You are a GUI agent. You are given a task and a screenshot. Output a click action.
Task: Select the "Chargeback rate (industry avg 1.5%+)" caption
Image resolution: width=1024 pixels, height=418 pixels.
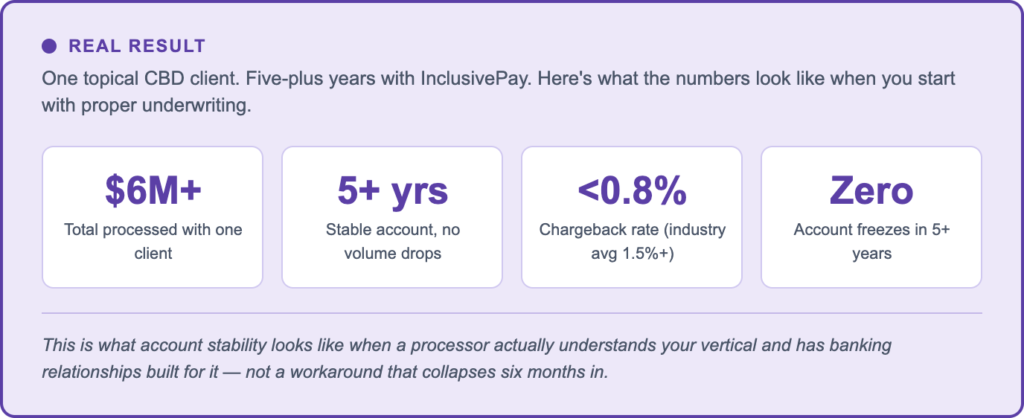coord(632,241)
